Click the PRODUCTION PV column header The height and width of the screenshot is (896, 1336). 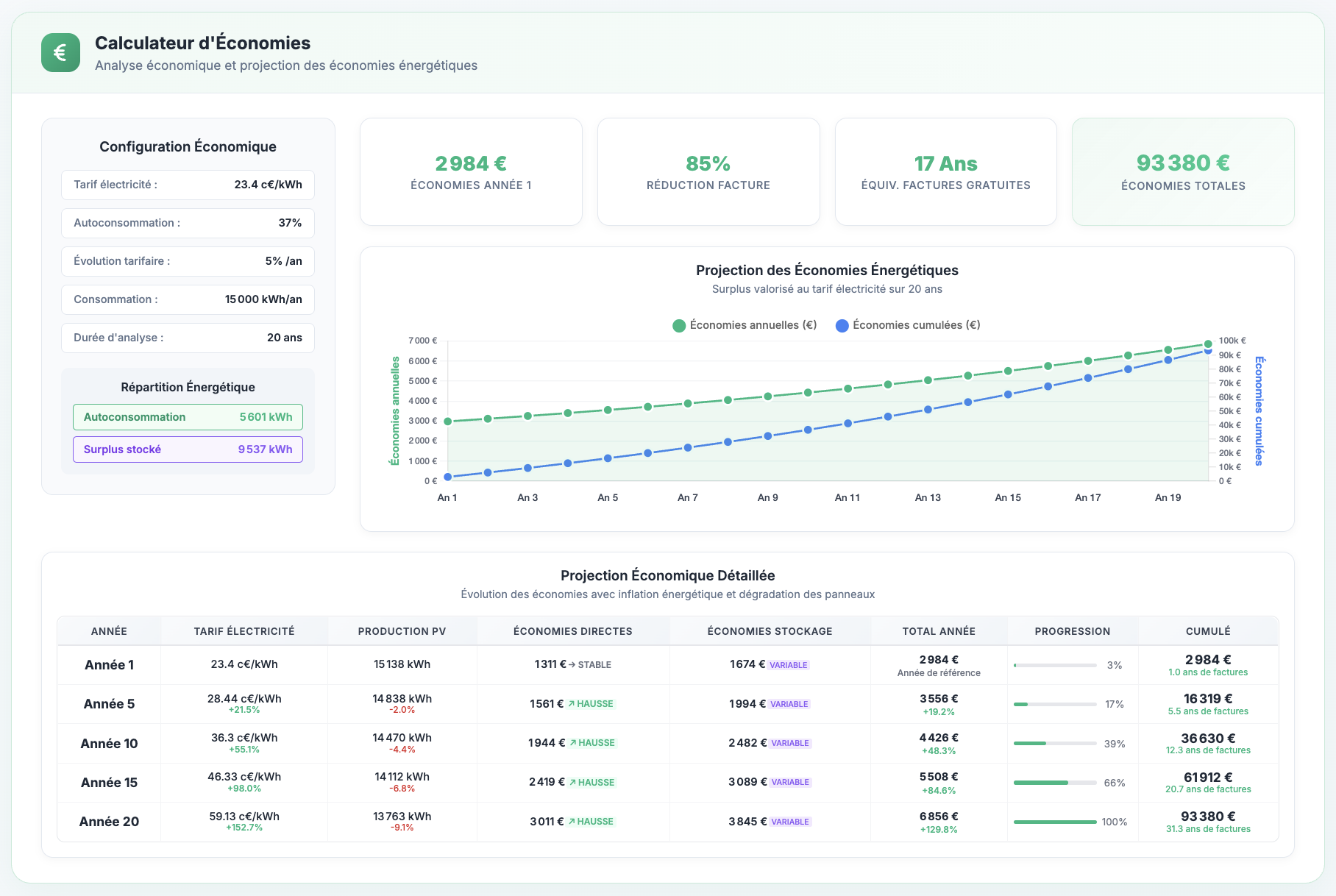click(x=402, y=631)
